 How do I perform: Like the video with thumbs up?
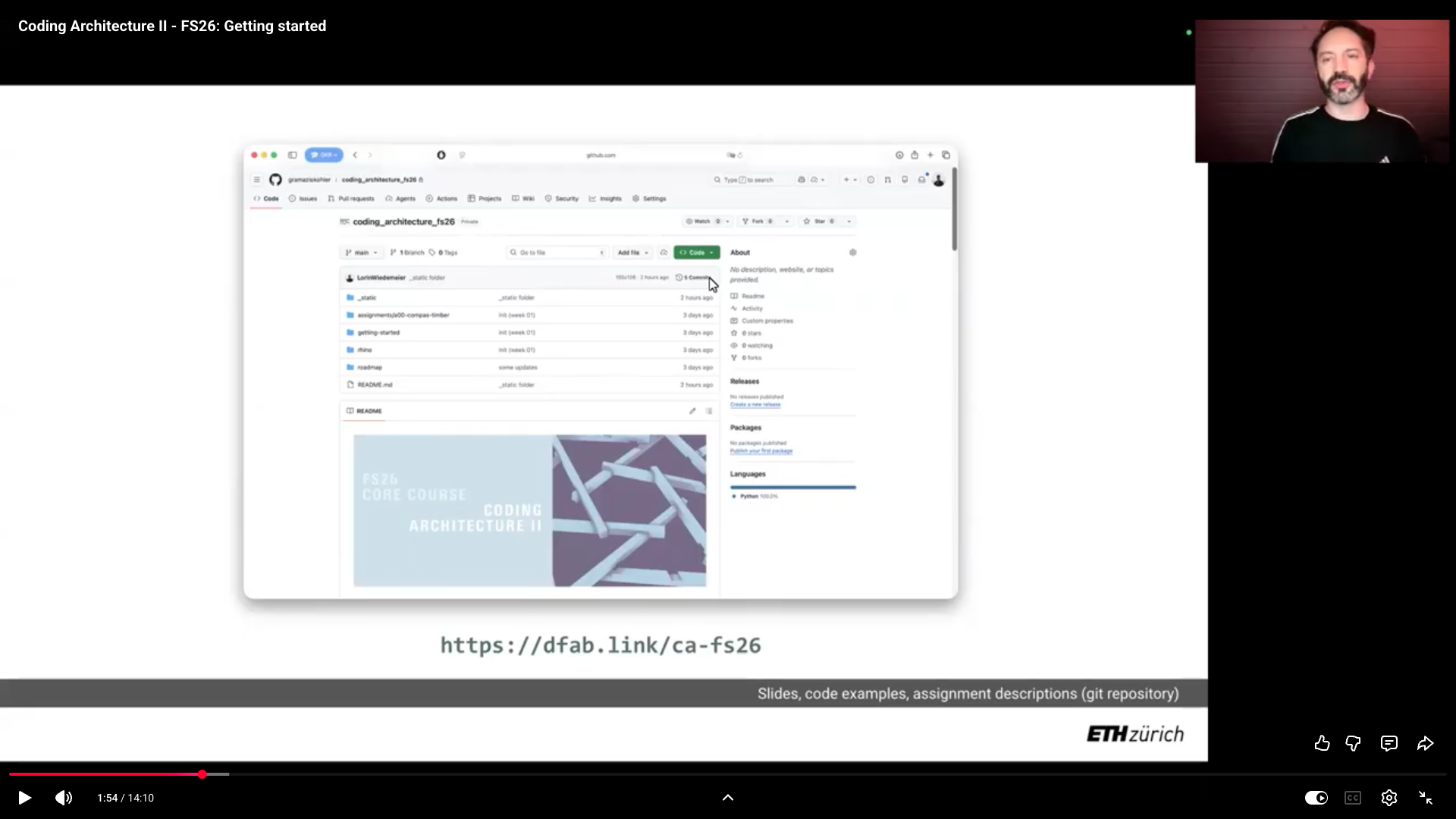tap(1322, 743)
